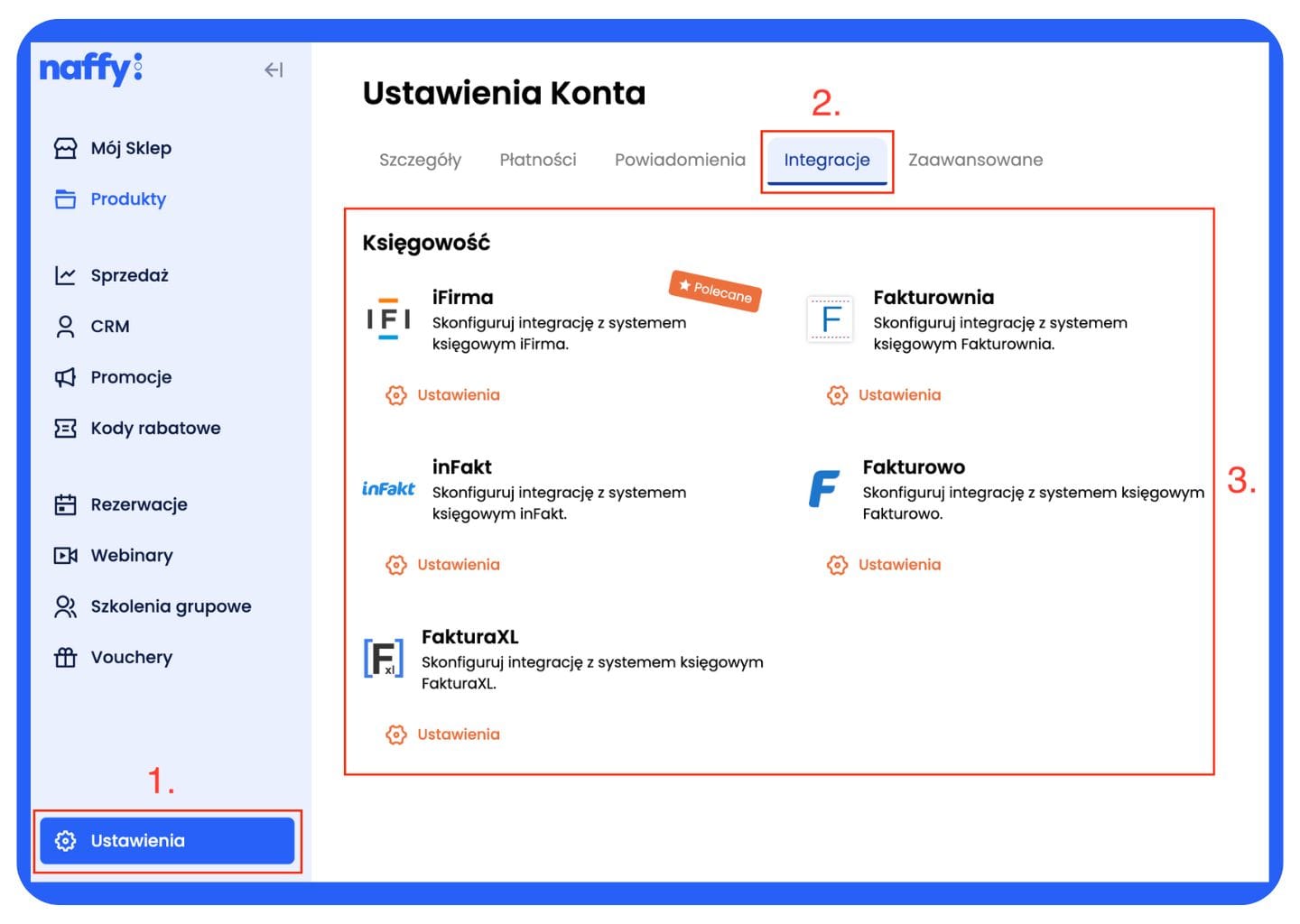
Task: Open the Szczegóły tab
Action: pos(420,160)
